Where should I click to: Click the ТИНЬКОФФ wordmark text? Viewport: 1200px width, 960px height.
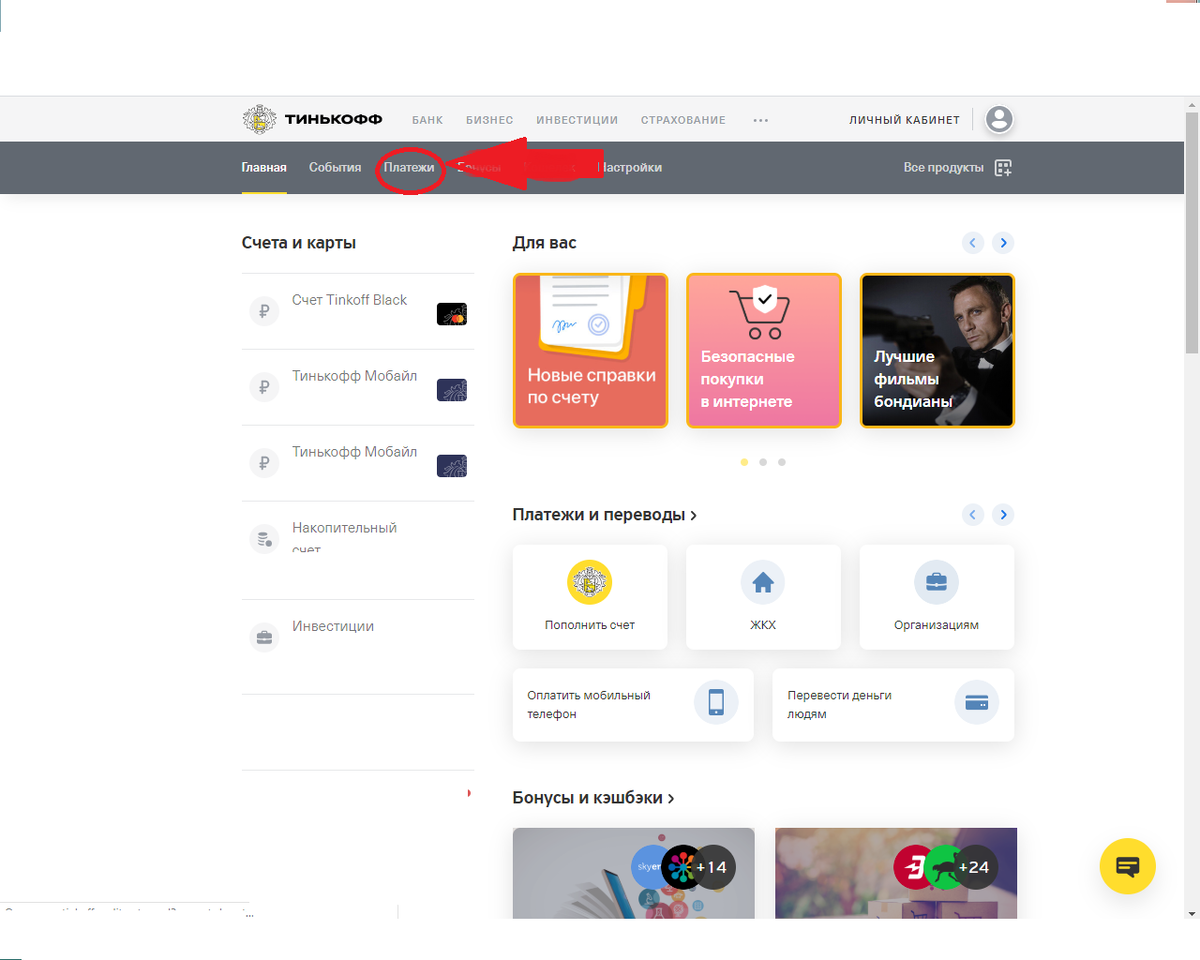[334, 120]
